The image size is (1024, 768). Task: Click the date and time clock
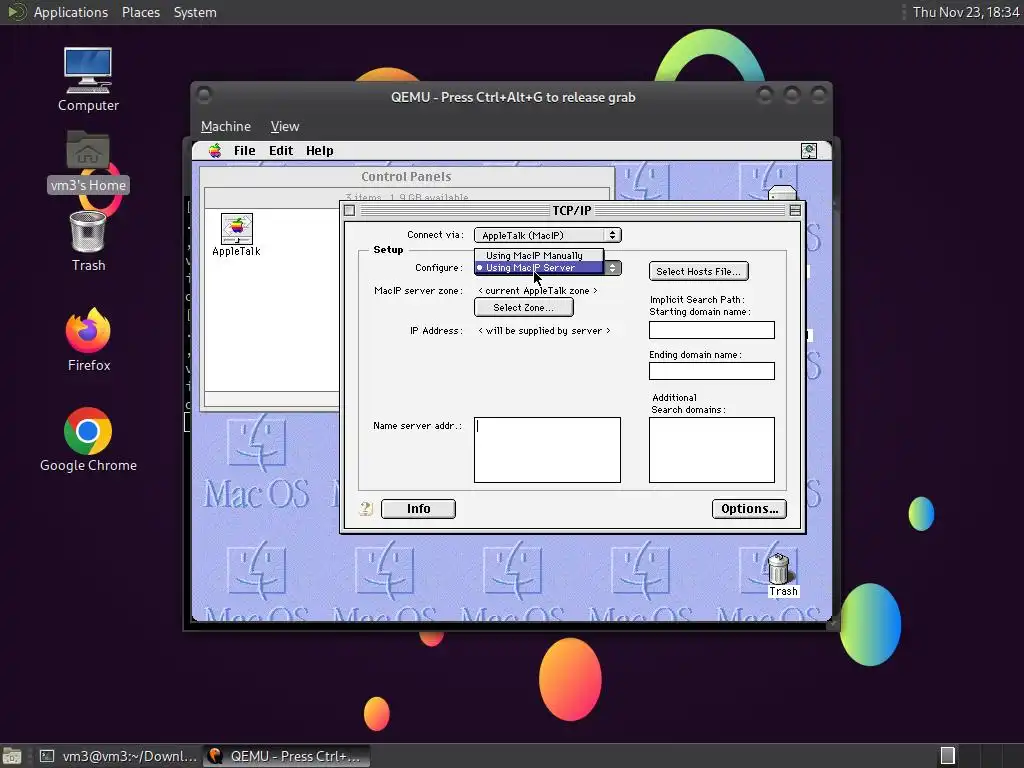(x=965, y=12)
